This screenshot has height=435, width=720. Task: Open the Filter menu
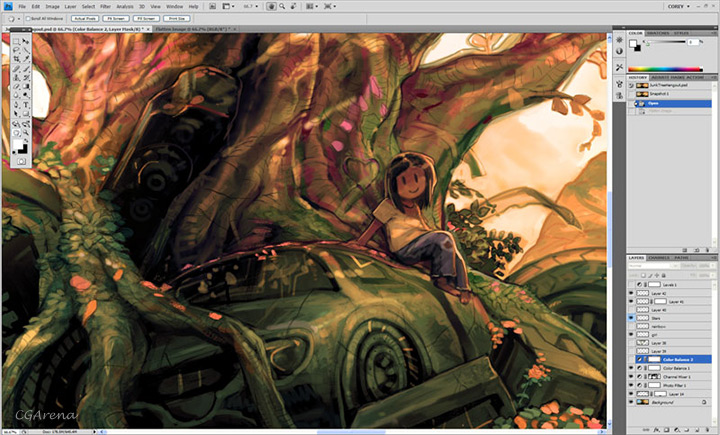click(x=106, y=6)
